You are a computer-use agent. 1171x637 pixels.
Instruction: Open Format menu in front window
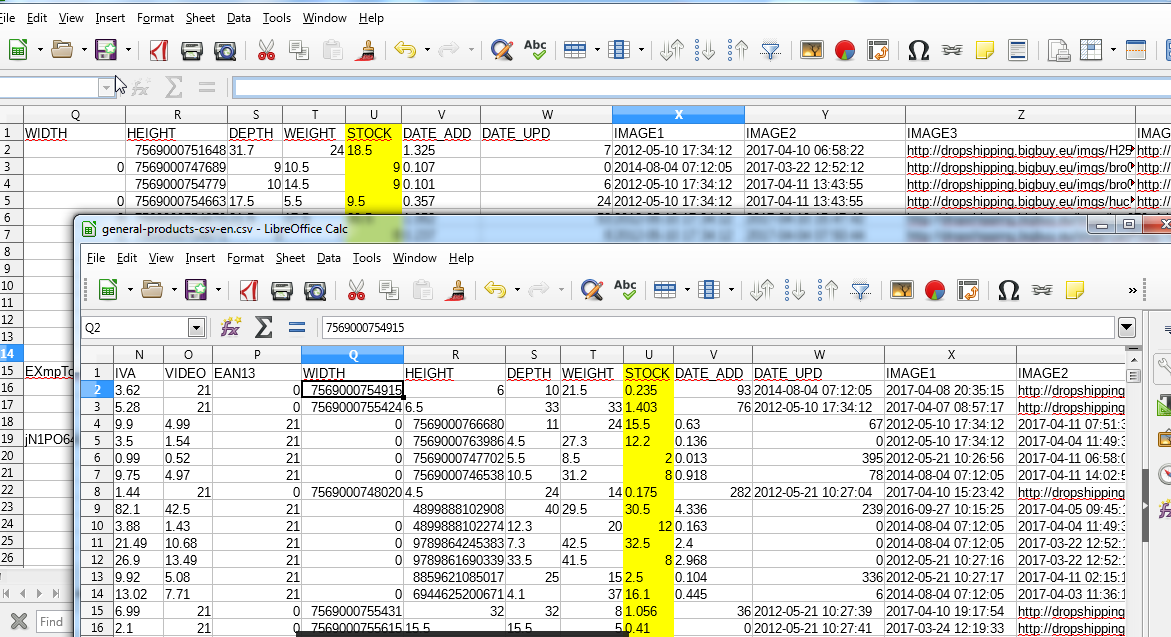pos(246,258)
